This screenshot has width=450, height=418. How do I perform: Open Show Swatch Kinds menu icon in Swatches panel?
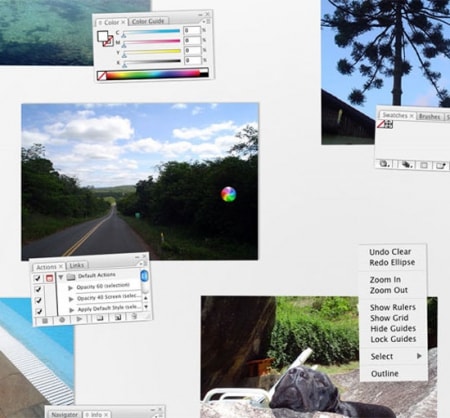tap(406, 164)
